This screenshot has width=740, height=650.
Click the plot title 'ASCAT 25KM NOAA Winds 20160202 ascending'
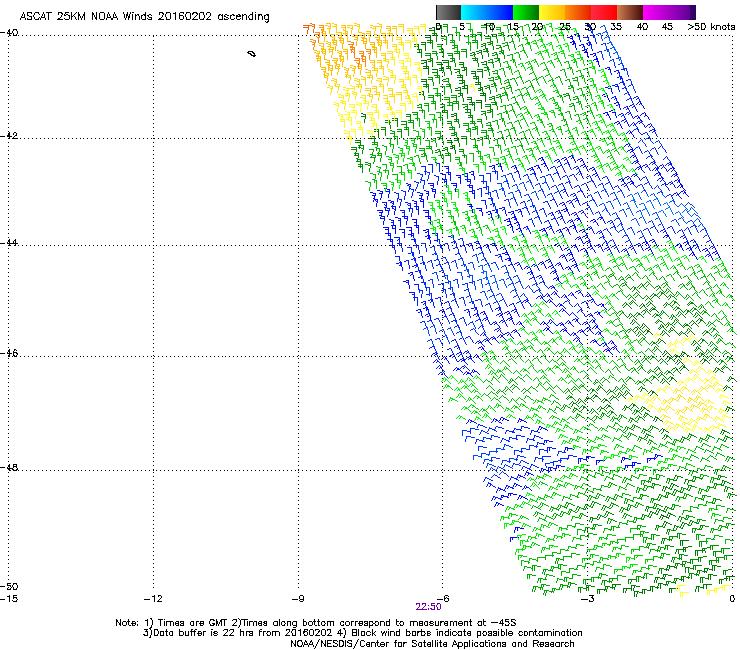[x=144, y=16]
